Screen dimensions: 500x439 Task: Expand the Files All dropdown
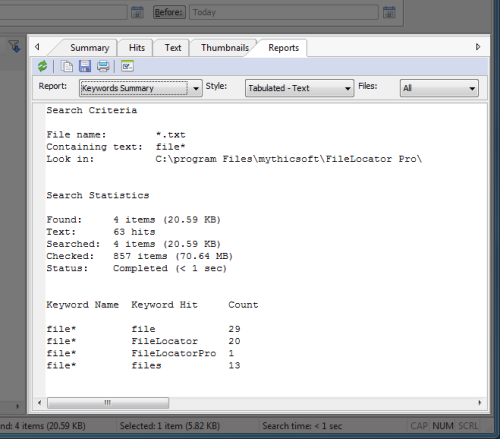439,88
